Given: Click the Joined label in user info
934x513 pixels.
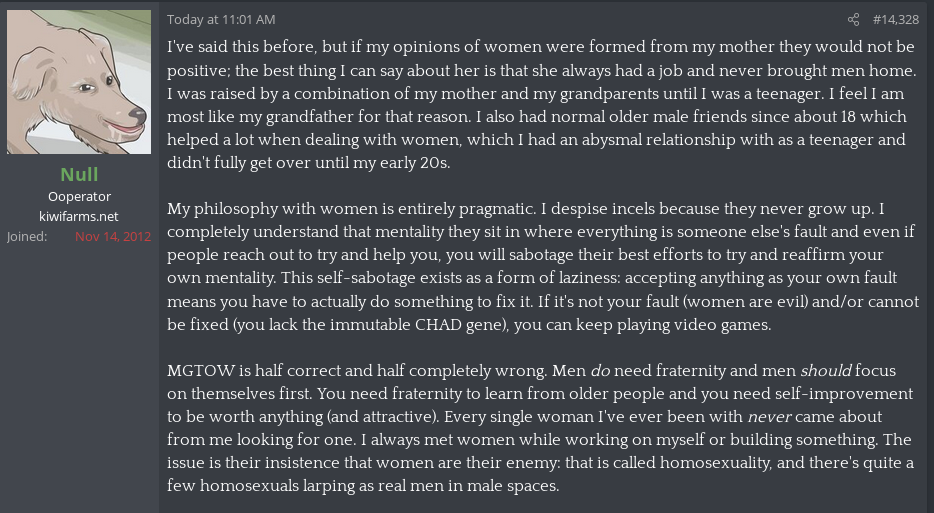Looking at the screenshot, I should tap(26, 237).
